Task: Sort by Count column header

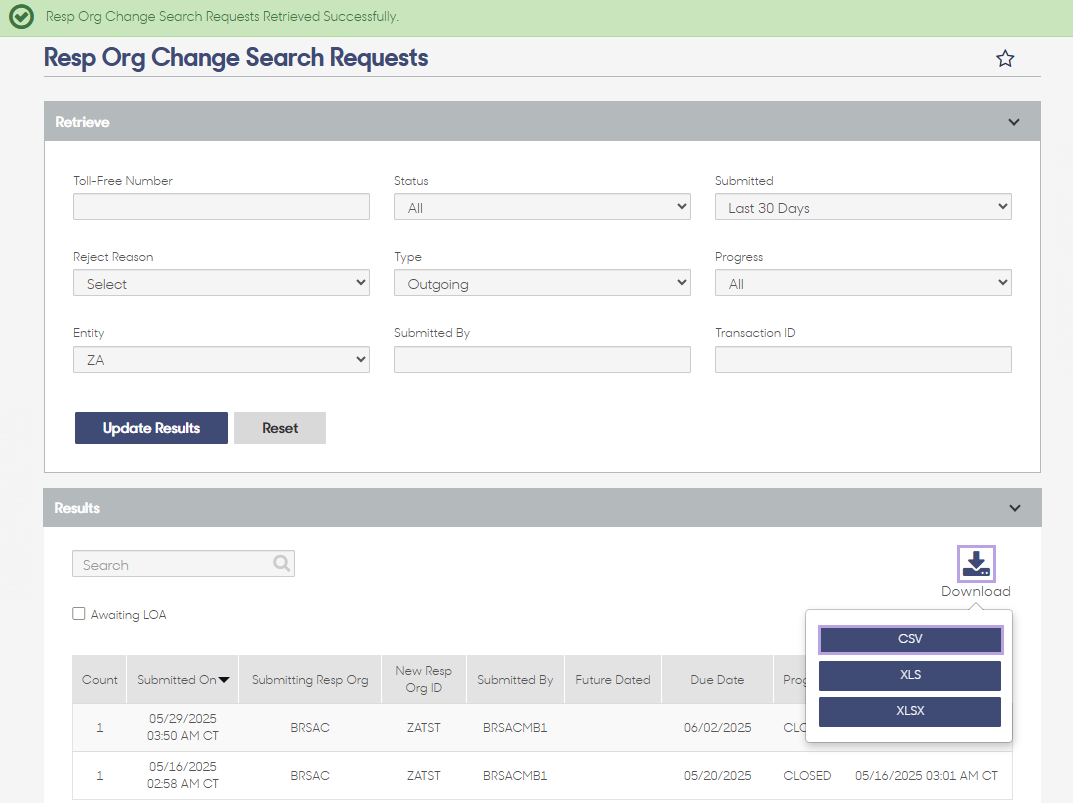Action: click(x=99, y=680)
